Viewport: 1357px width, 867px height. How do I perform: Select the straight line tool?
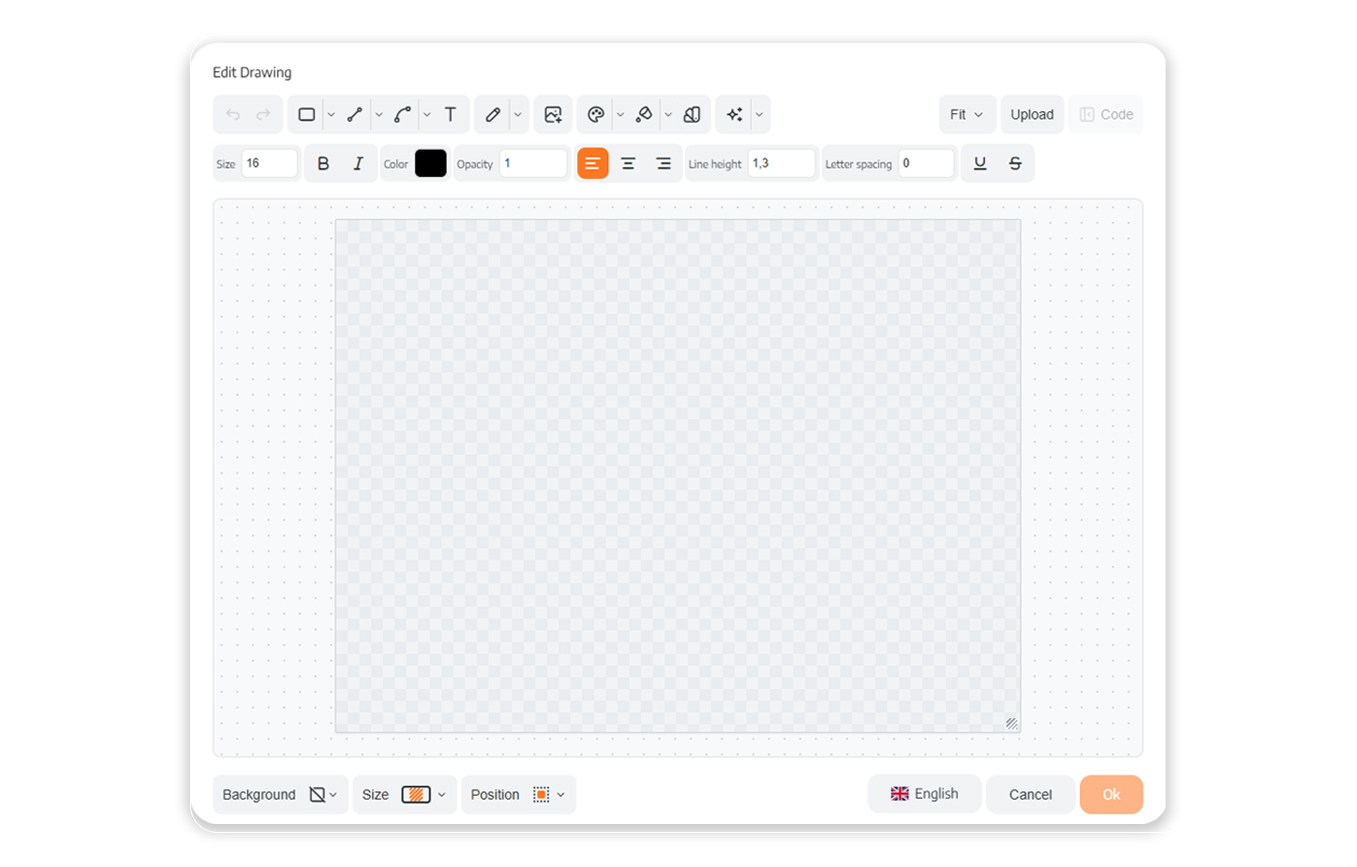click(354, 115)
